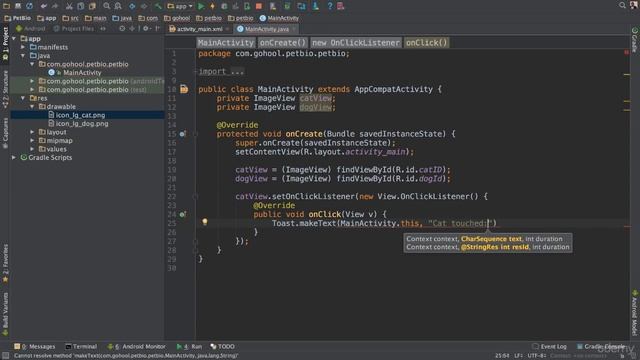Expand the collapsed import statement fold
640x360 pixels.
point(221,71)
